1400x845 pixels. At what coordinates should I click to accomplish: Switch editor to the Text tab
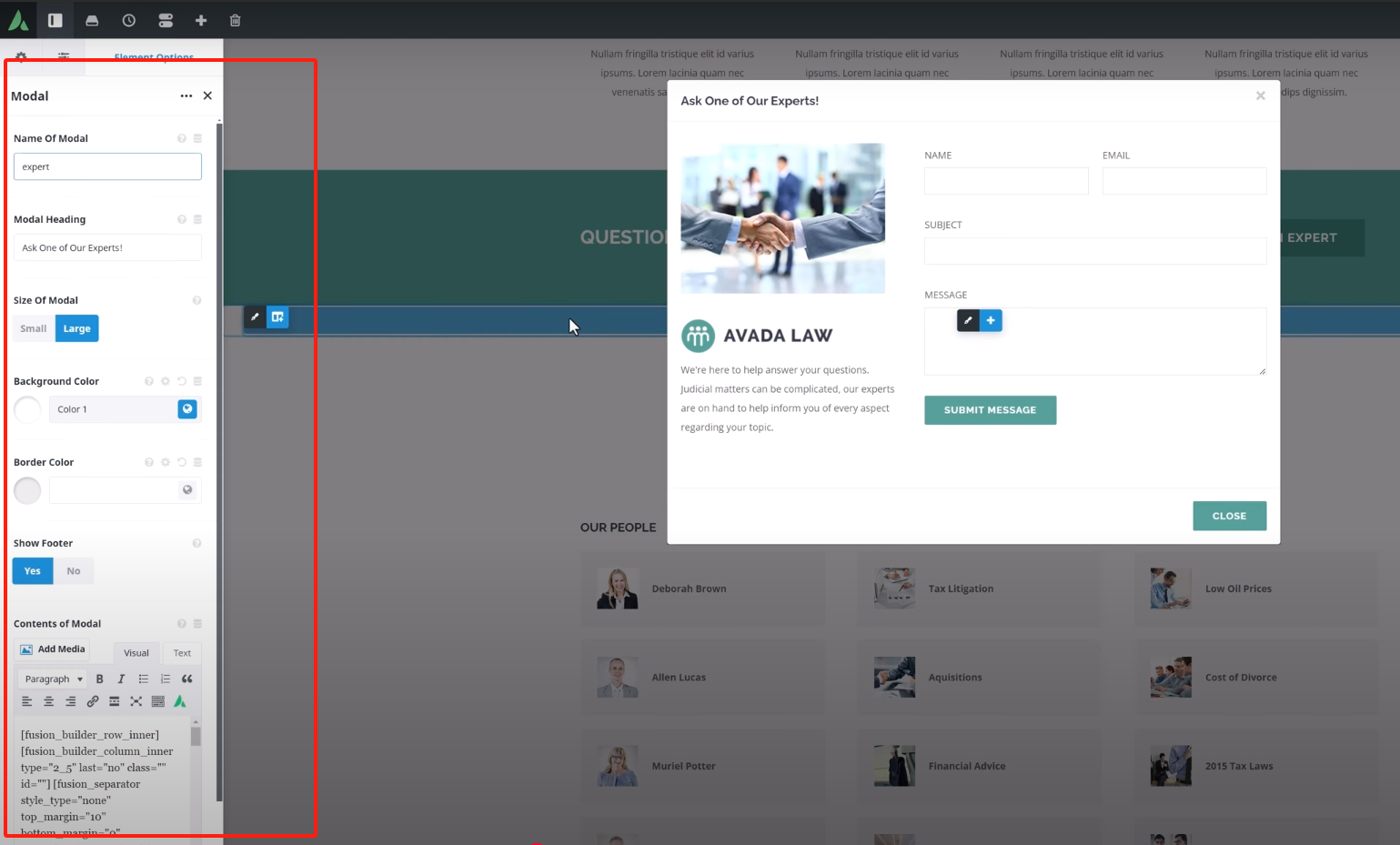182,653
